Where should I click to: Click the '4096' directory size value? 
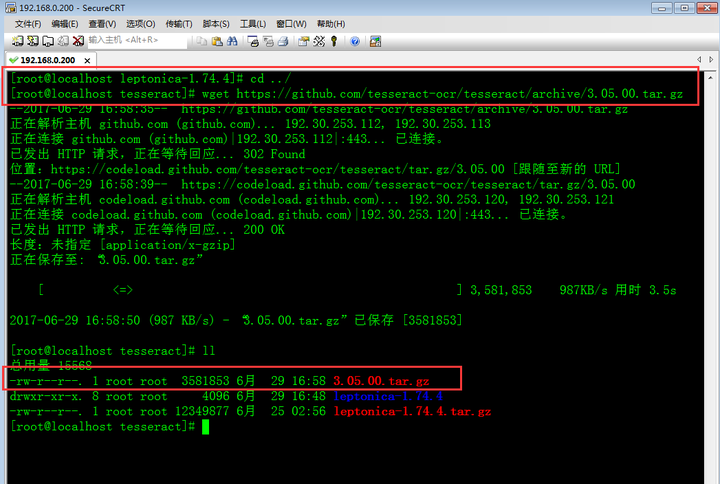216,396
